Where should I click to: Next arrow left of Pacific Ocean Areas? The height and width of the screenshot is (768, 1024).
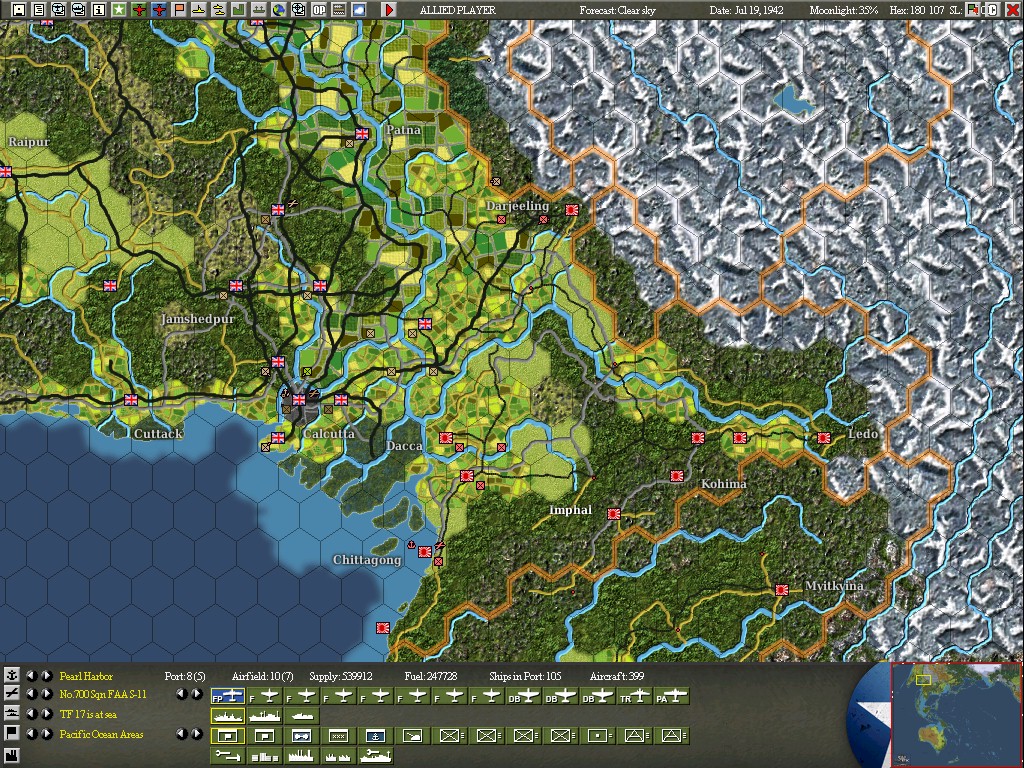(46, 734)
